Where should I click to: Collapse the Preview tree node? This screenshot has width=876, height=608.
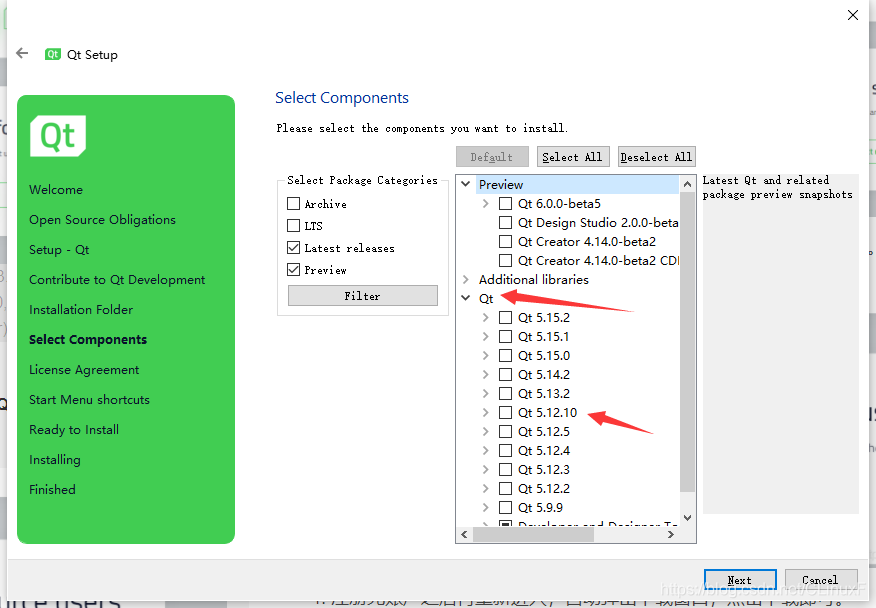(465, 184)
